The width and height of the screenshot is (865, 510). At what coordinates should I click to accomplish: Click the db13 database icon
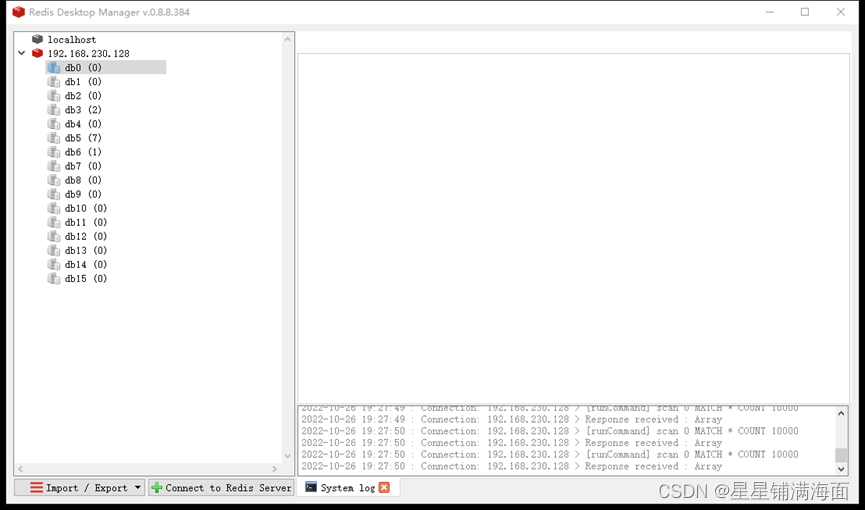54,251
